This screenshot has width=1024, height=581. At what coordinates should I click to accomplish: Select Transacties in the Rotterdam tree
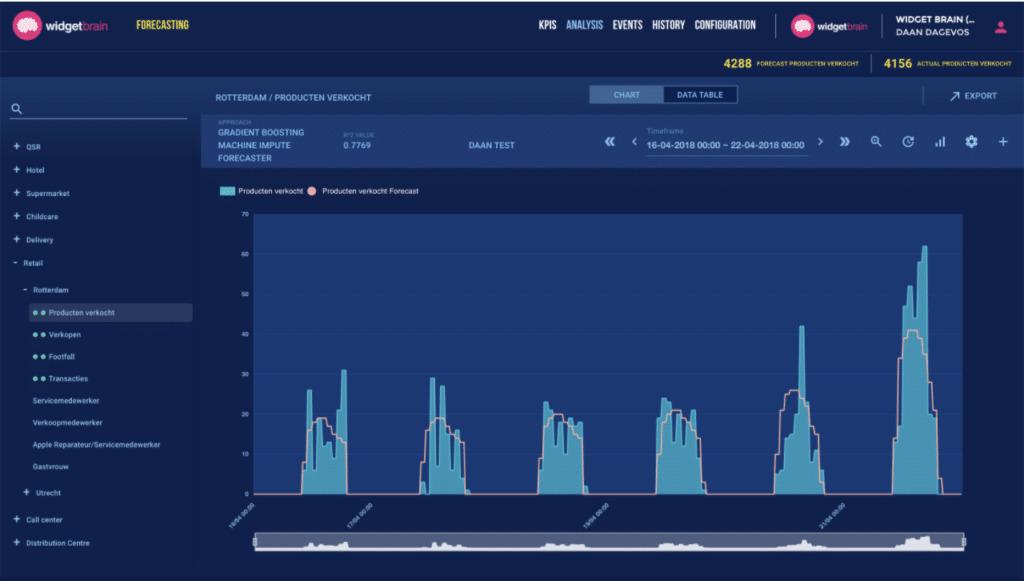pyautogui.click(x=68, y=379)
